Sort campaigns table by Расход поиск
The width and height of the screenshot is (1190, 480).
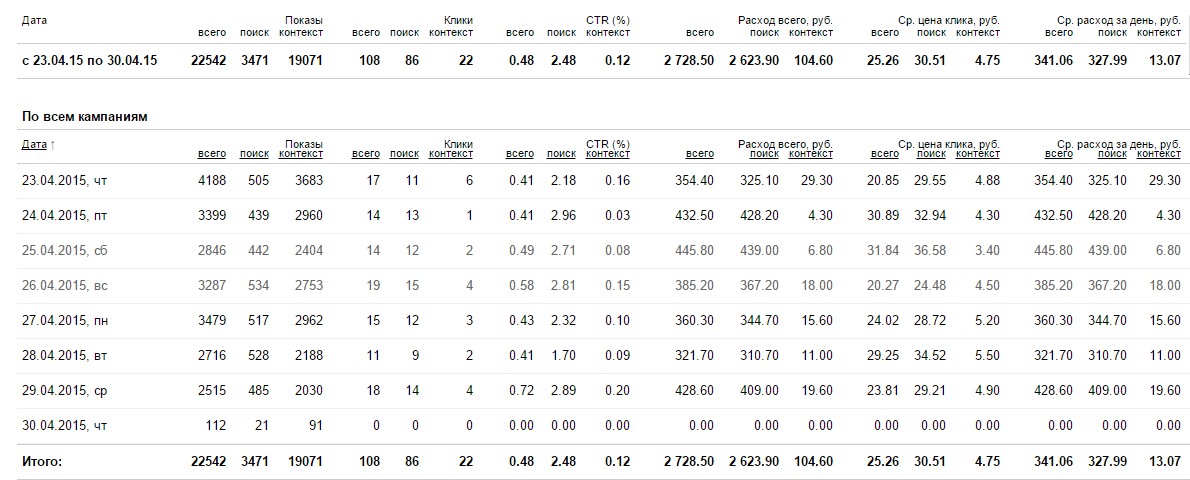[x=764, y=154]
